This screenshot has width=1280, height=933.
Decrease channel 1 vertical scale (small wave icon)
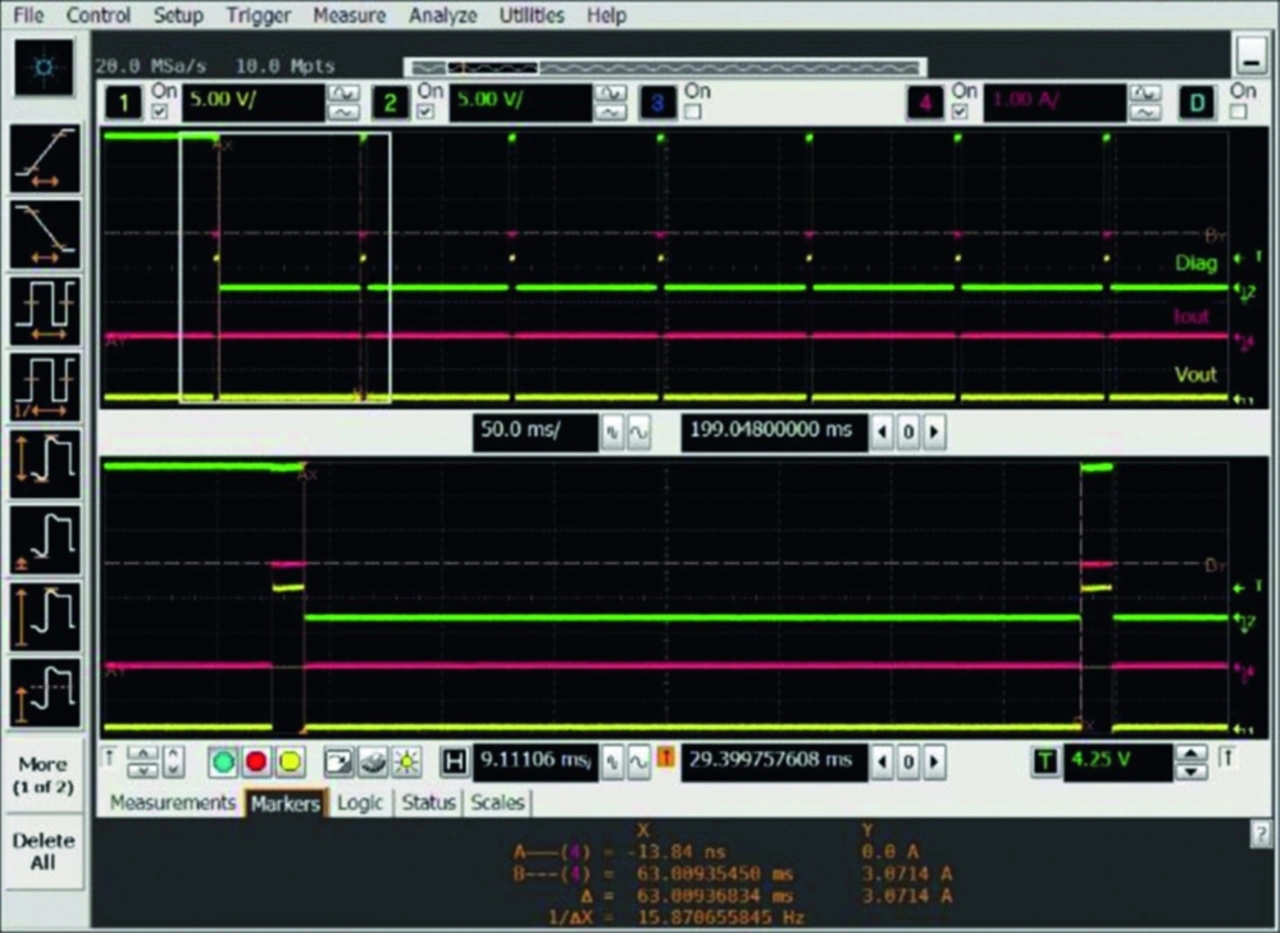point(343,113)
